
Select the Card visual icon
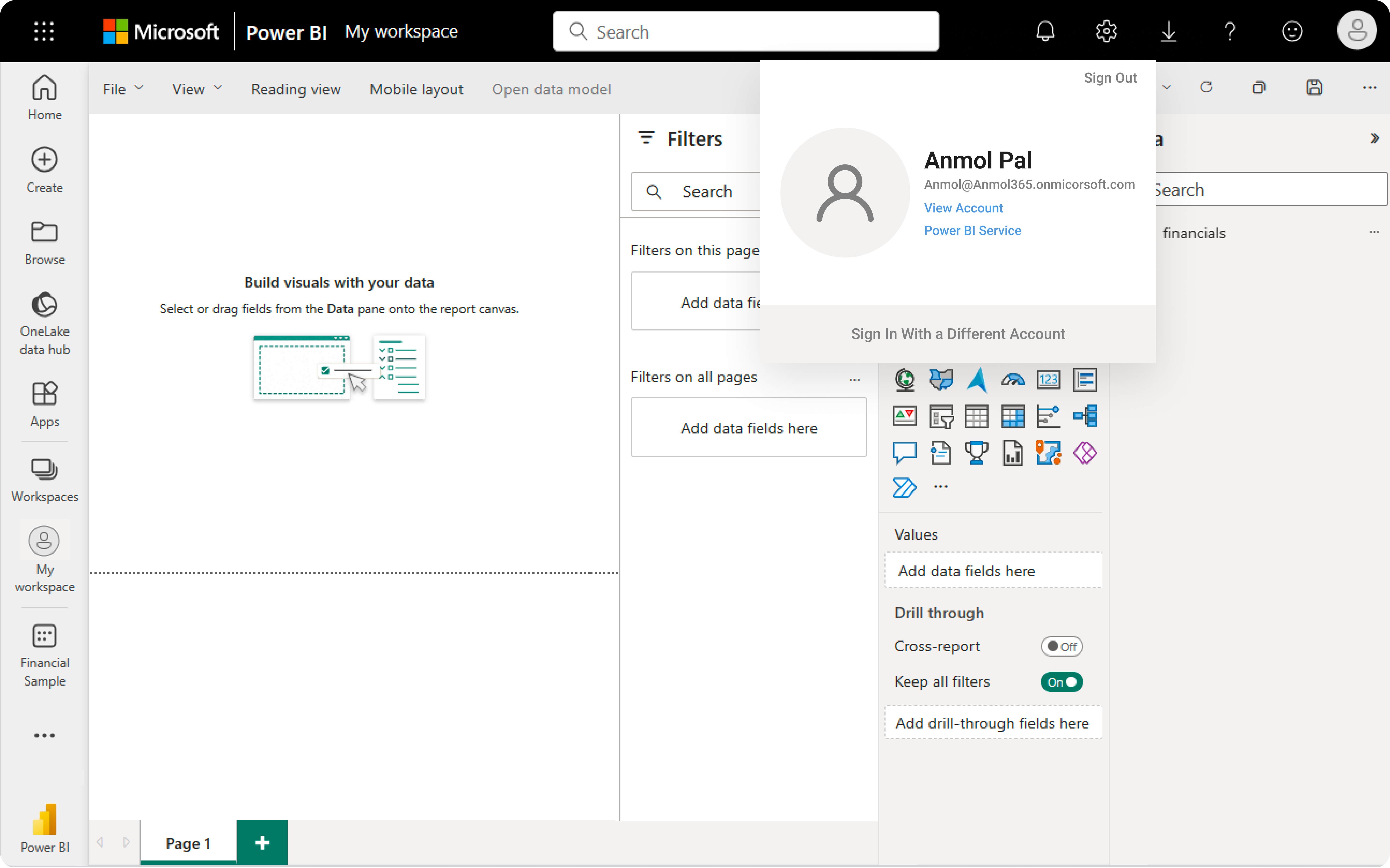[x=1048, y=380]
